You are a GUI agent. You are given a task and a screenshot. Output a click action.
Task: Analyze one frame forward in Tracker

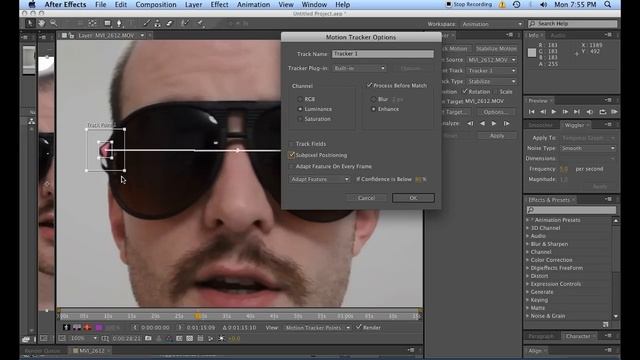[507, 123]
